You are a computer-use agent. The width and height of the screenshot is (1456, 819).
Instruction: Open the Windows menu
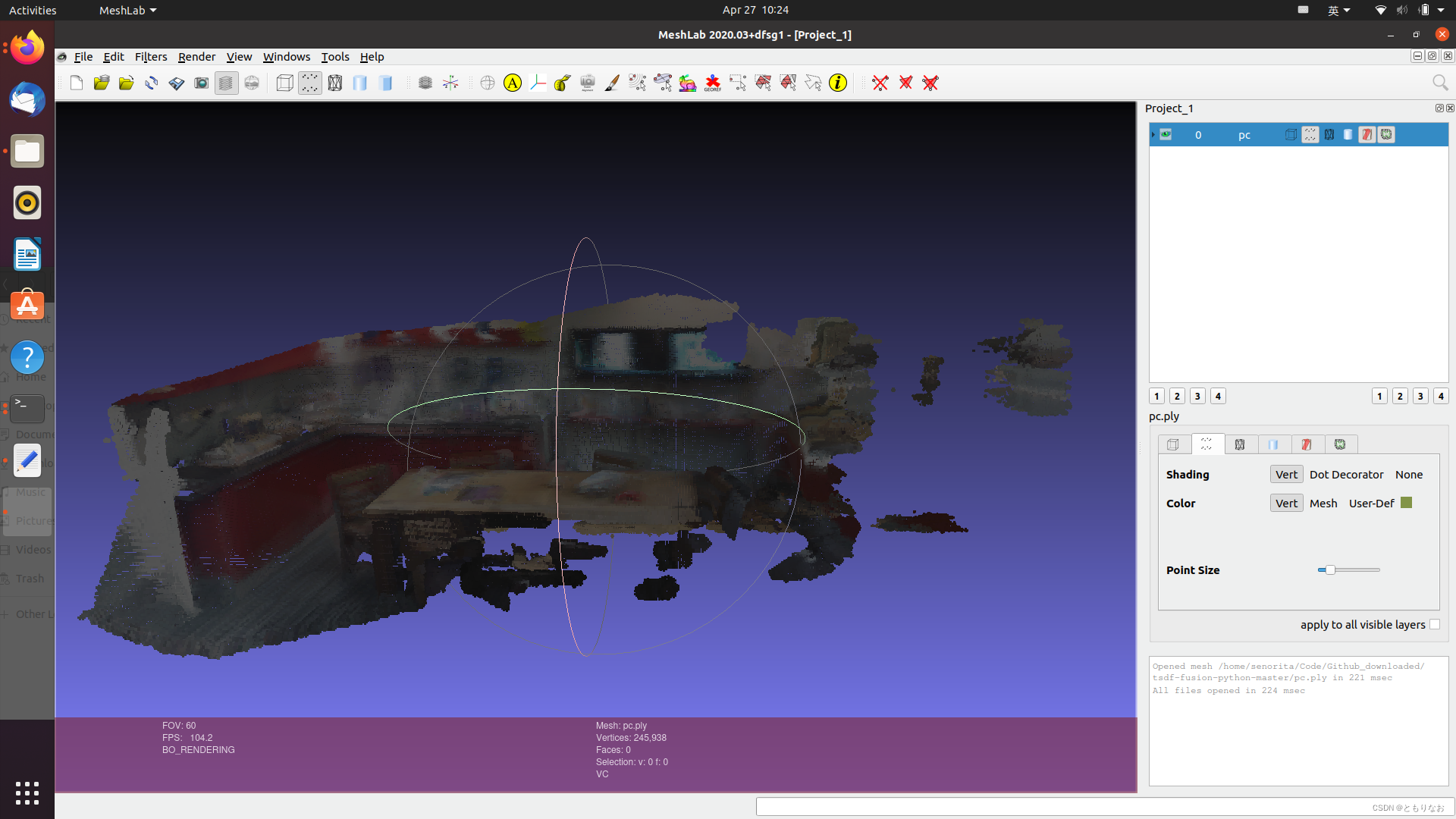[x=287, y=57]
